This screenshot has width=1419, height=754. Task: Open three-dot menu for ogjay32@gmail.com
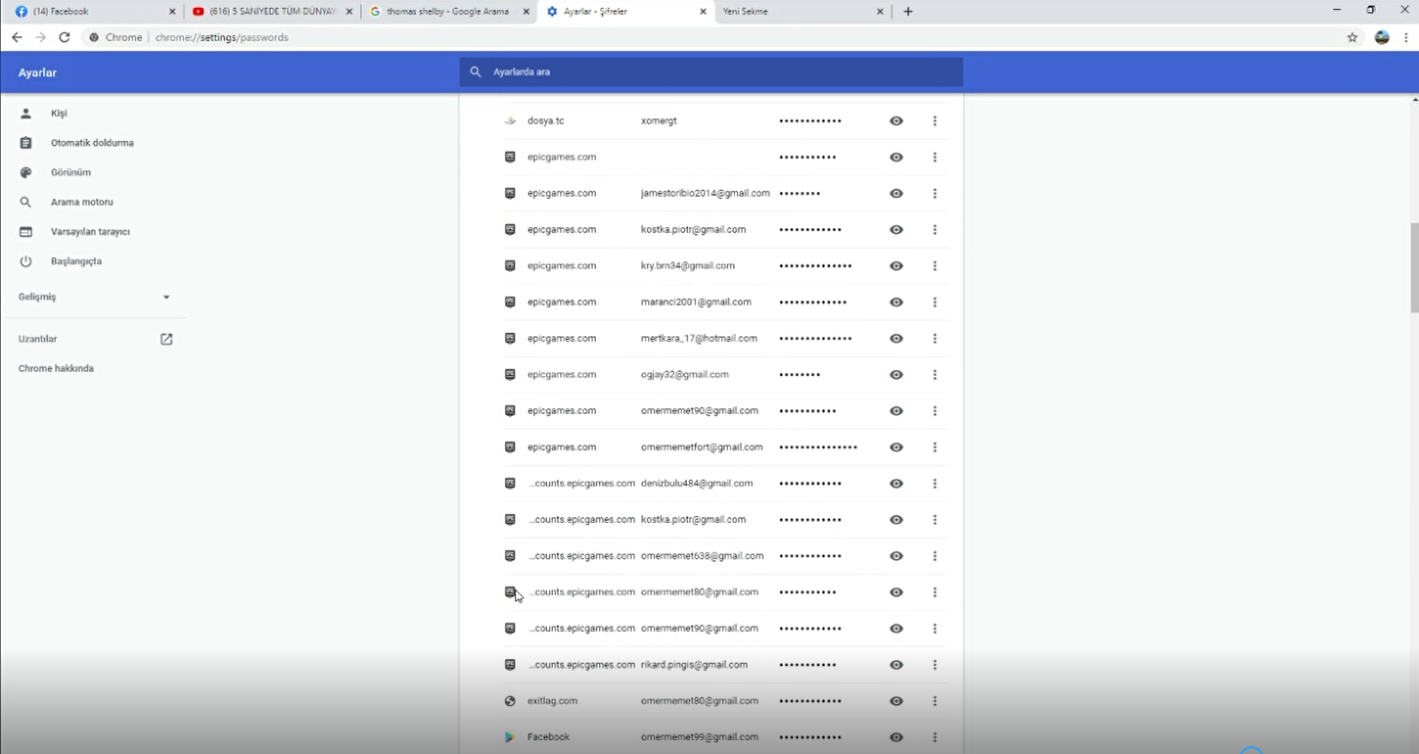[x=935, y=375]
